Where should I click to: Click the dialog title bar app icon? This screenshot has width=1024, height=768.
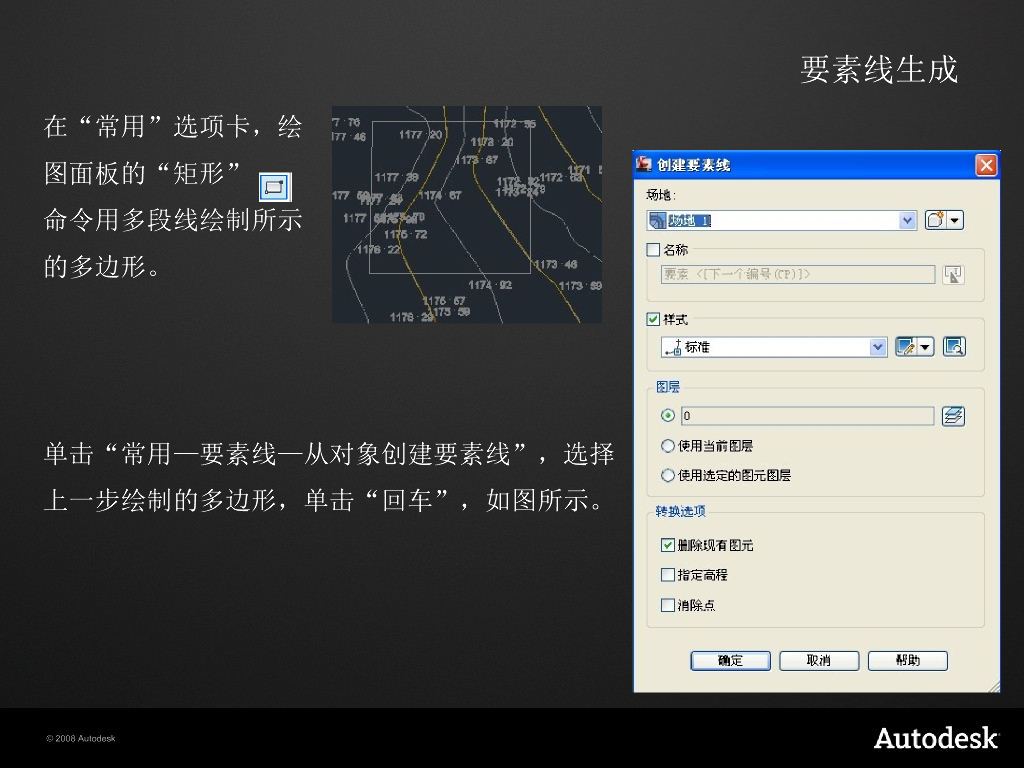pos(646,165)
